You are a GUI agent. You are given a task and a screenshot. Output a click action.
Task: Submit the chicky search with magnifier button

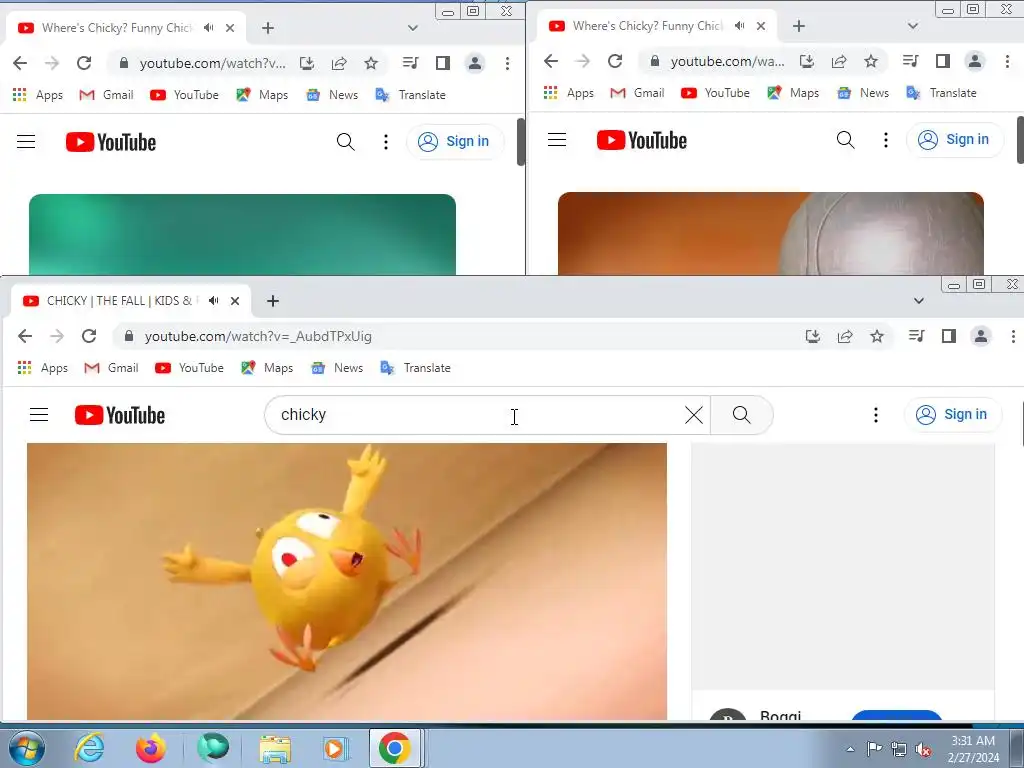[742, 415]
